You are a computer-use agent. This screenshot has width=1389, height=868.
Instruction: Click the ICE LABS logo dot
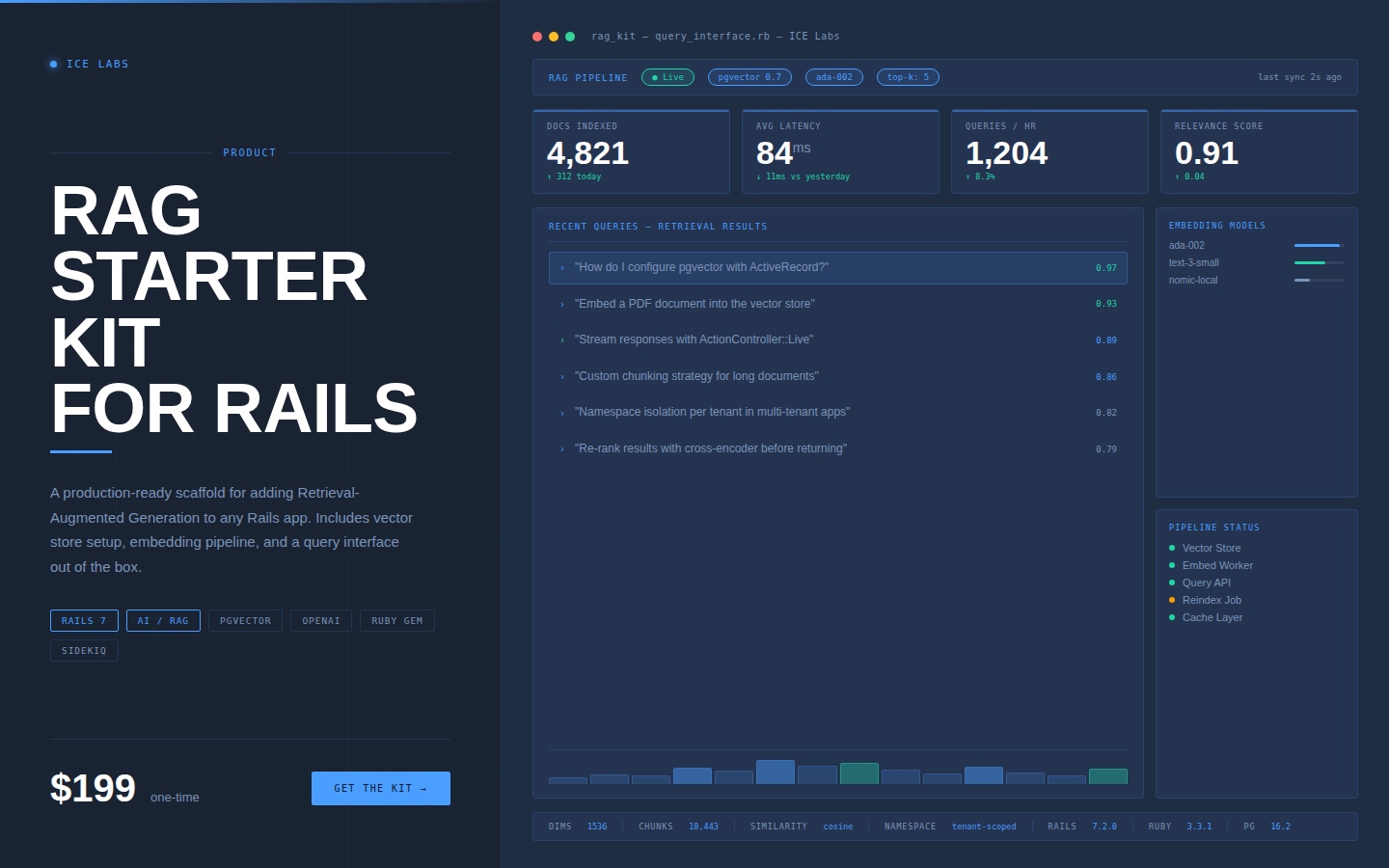53,64
